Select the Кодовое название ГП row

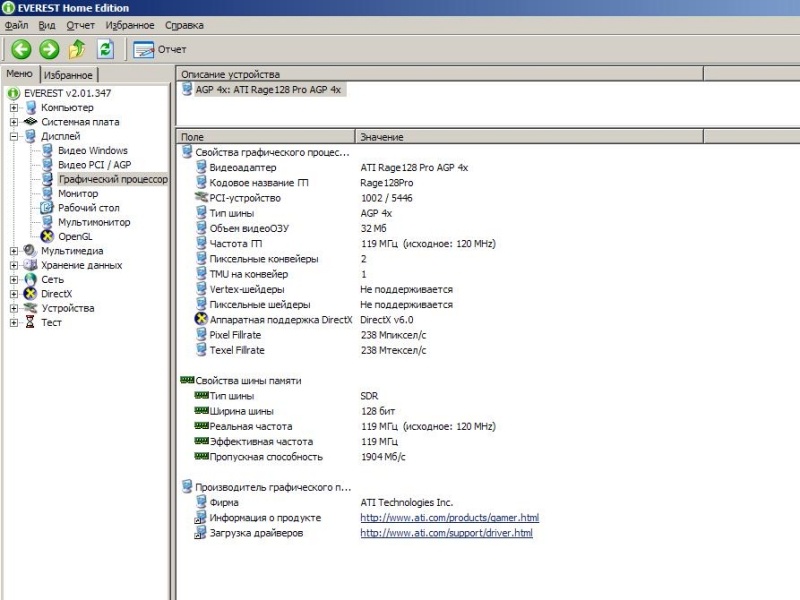click(259, 183)
